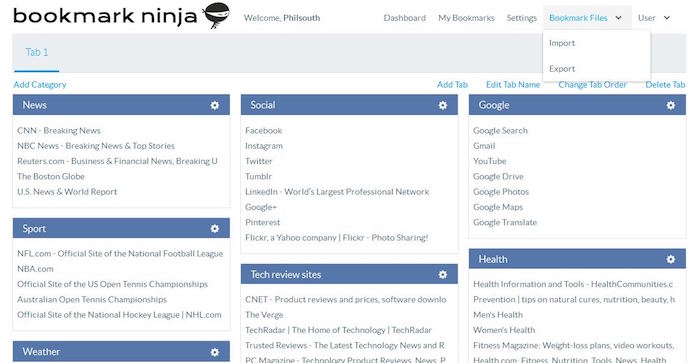Screen dimensions: 700x363
Task: Open settings gear for Google category
Action: (671, 105)
